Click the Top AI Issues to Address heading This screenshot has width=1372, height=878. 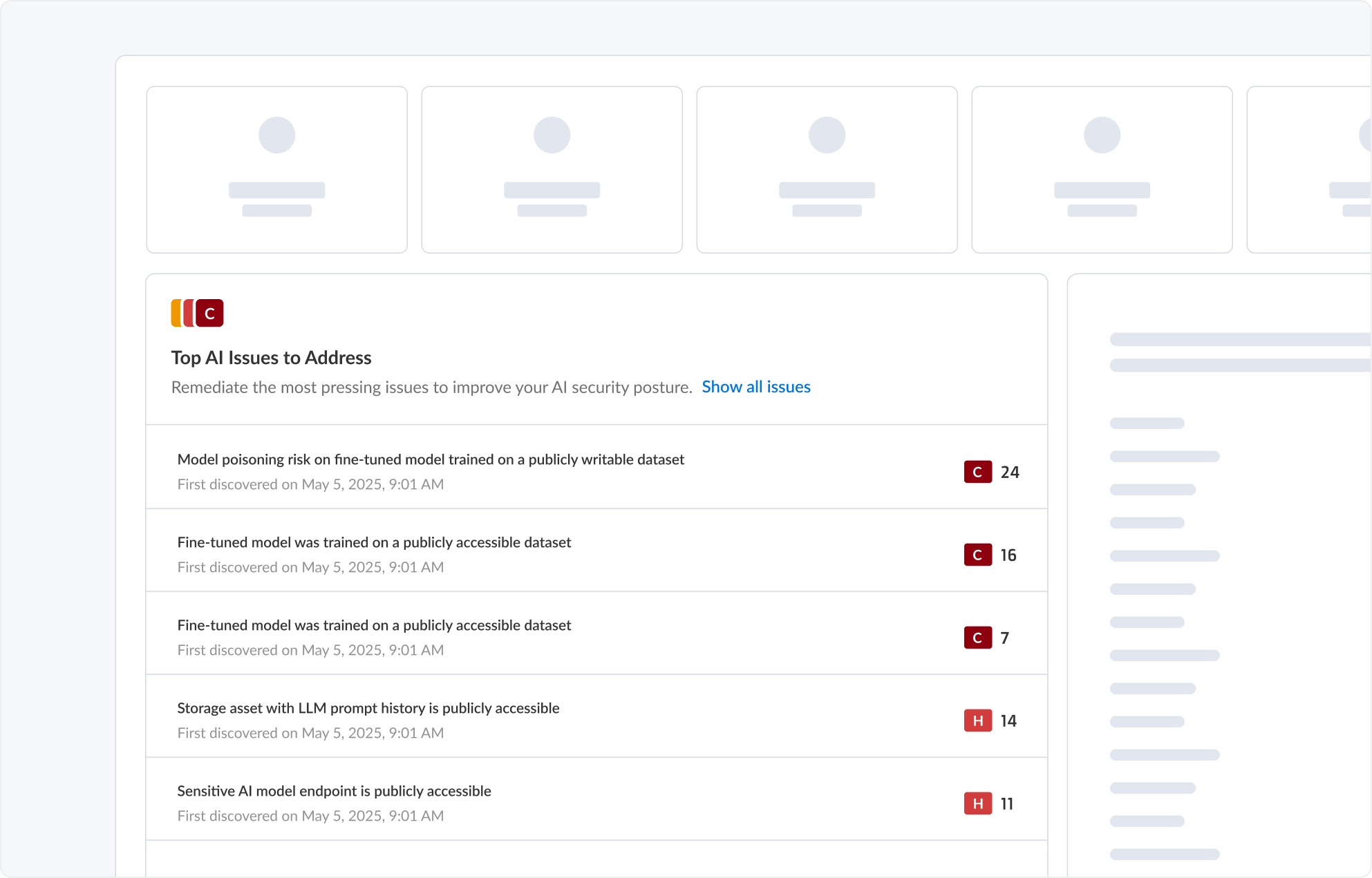pyautogui.click(x=271, y=357)
